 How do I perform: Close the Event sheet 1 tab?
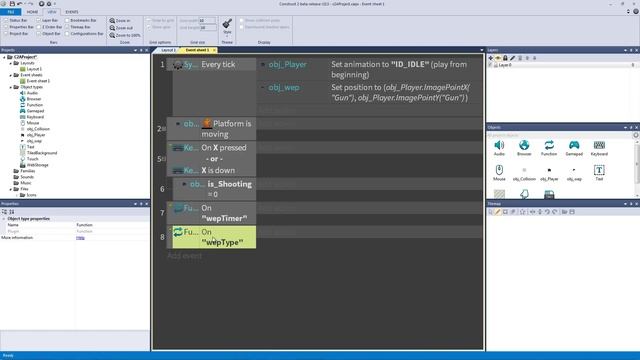(214, 50)
